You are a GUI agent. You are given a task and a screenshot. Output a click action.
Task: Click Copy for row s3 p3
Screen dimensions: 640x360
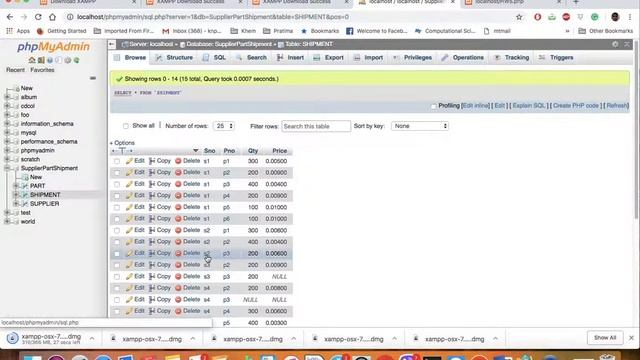160,276
